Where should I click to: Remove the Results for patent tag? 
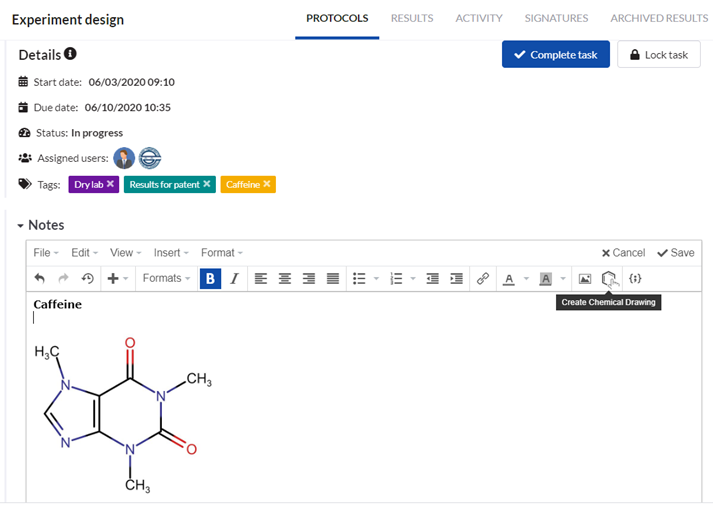(206, 184)
